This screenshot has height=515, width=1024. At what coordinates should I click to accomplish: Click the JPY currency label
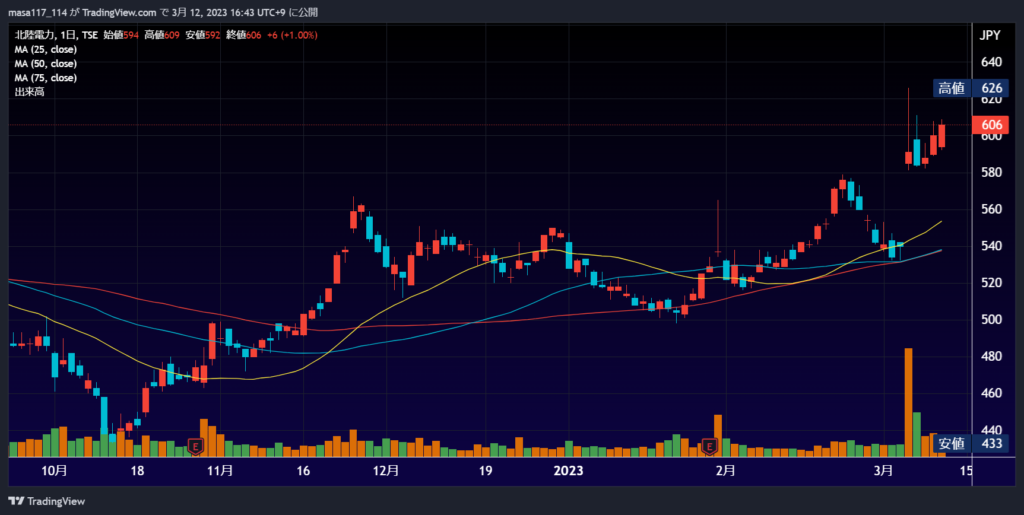pyautogui.click(x=990, y=36)
